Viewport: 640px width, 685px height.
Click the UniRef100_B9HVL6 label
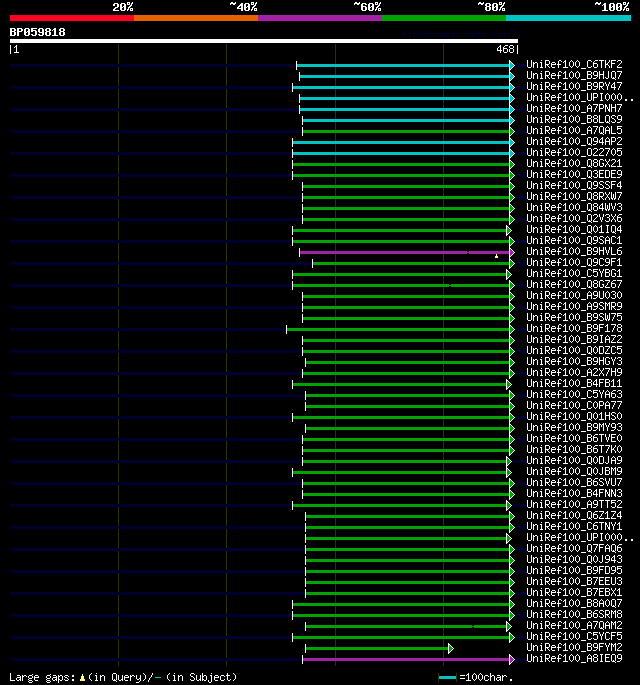(x=574, y=251)
